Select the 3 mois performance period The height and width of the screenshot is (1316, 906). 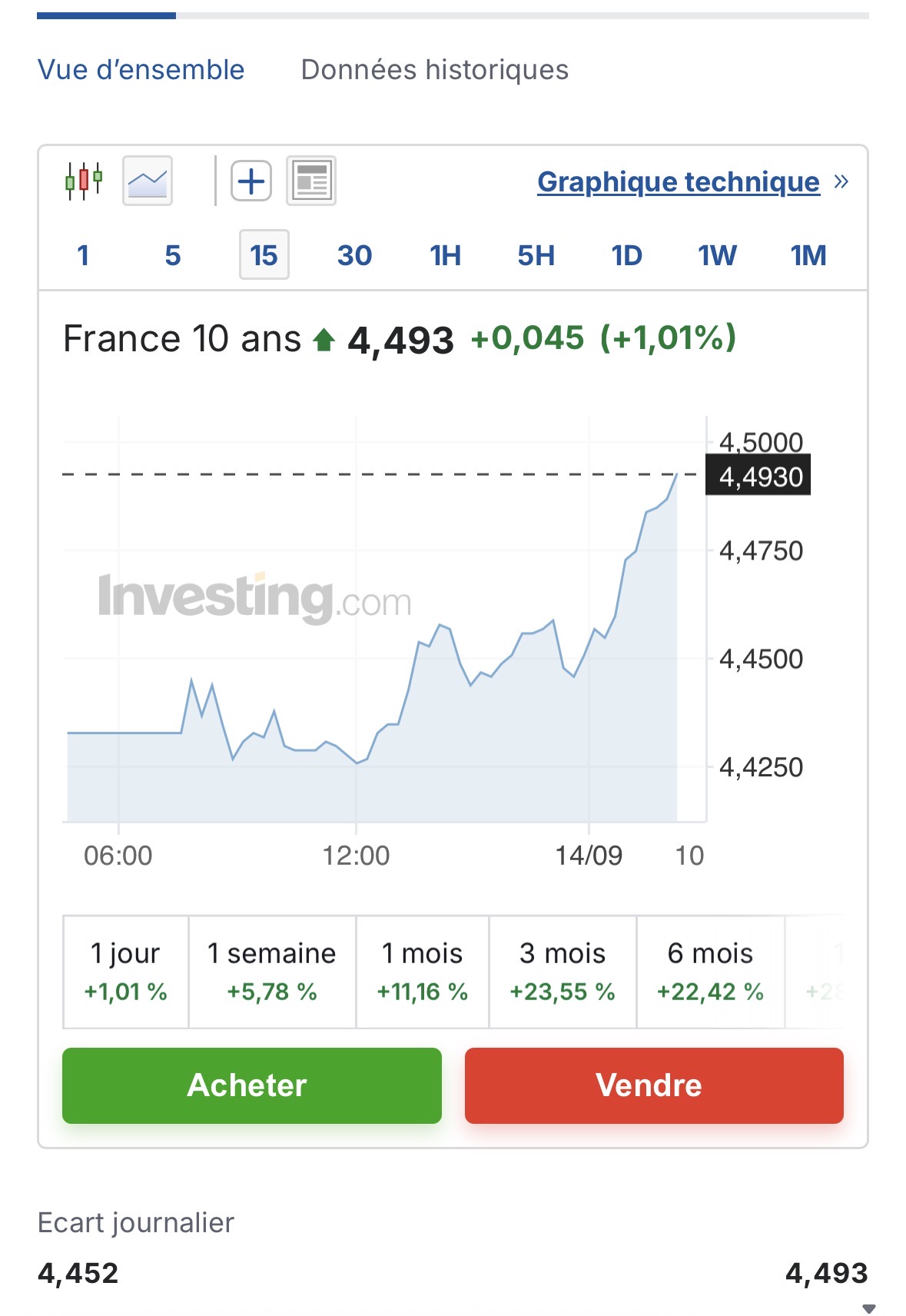pos(563,972)
